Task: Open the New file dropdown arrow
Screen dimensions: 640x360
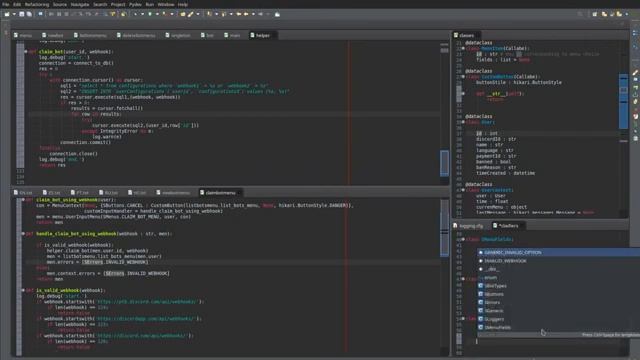Action: click(14, 14)
